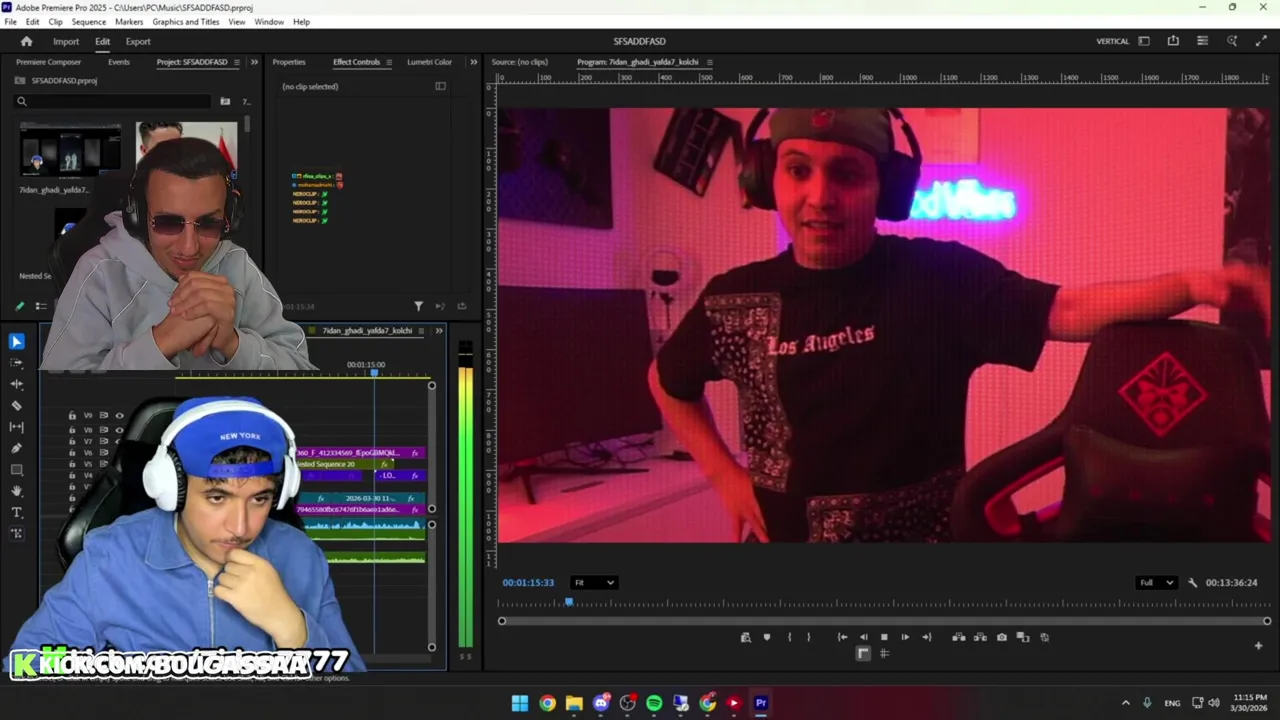Select the Selection tool arrow
This screenshot has height=720, width=1280.
(17, 342)
